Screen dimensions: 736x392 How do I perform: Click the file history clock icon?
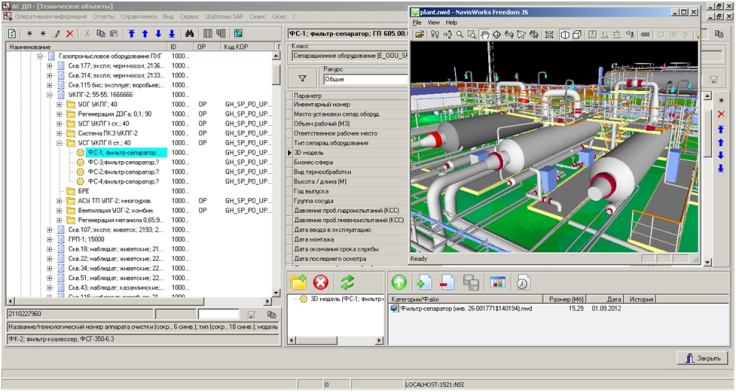(x=522, y=282)
